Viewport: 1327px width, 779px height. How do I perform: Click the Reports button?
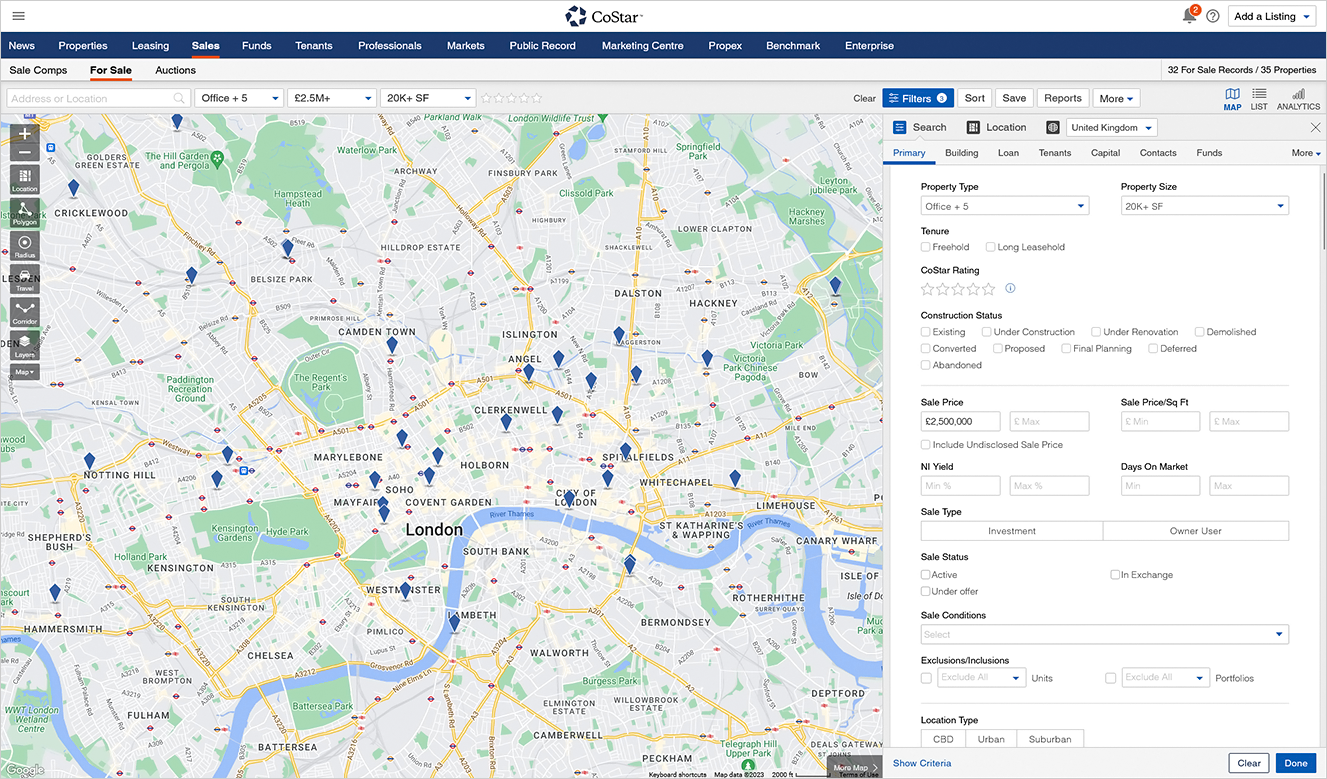(1063, 98)
